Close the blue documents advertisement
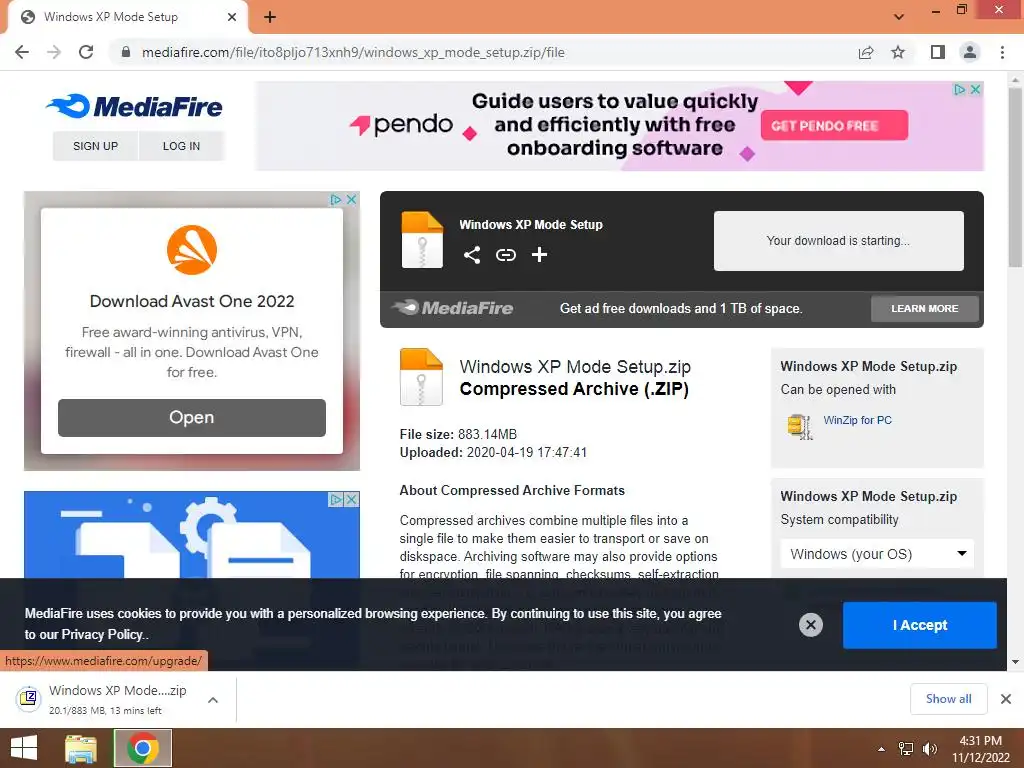The height and width of the screenshot is (768, 1024). [351, 500]
